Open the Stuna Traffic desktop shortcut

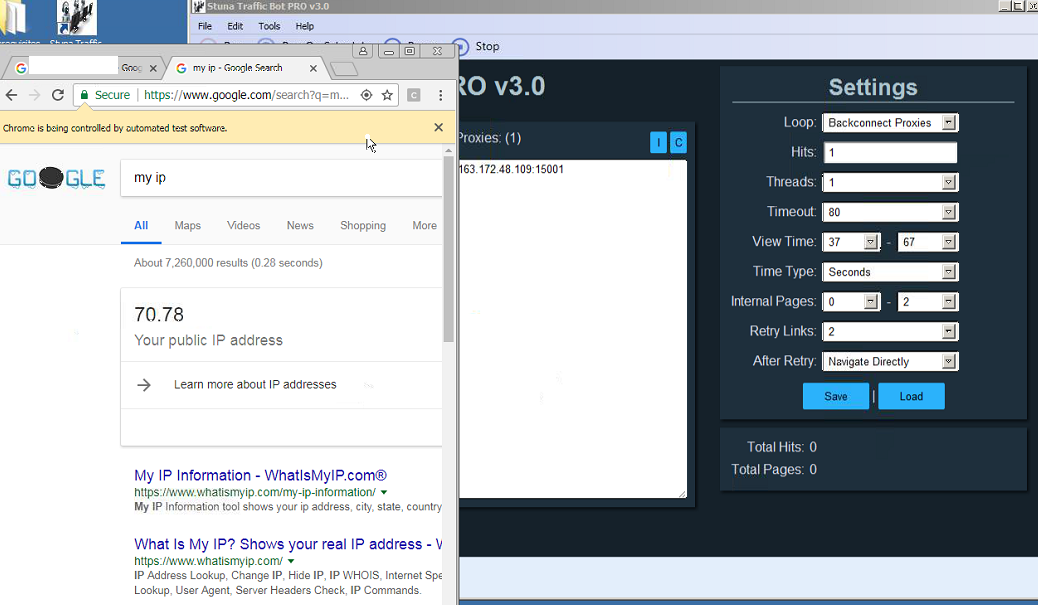click(76, 21)
